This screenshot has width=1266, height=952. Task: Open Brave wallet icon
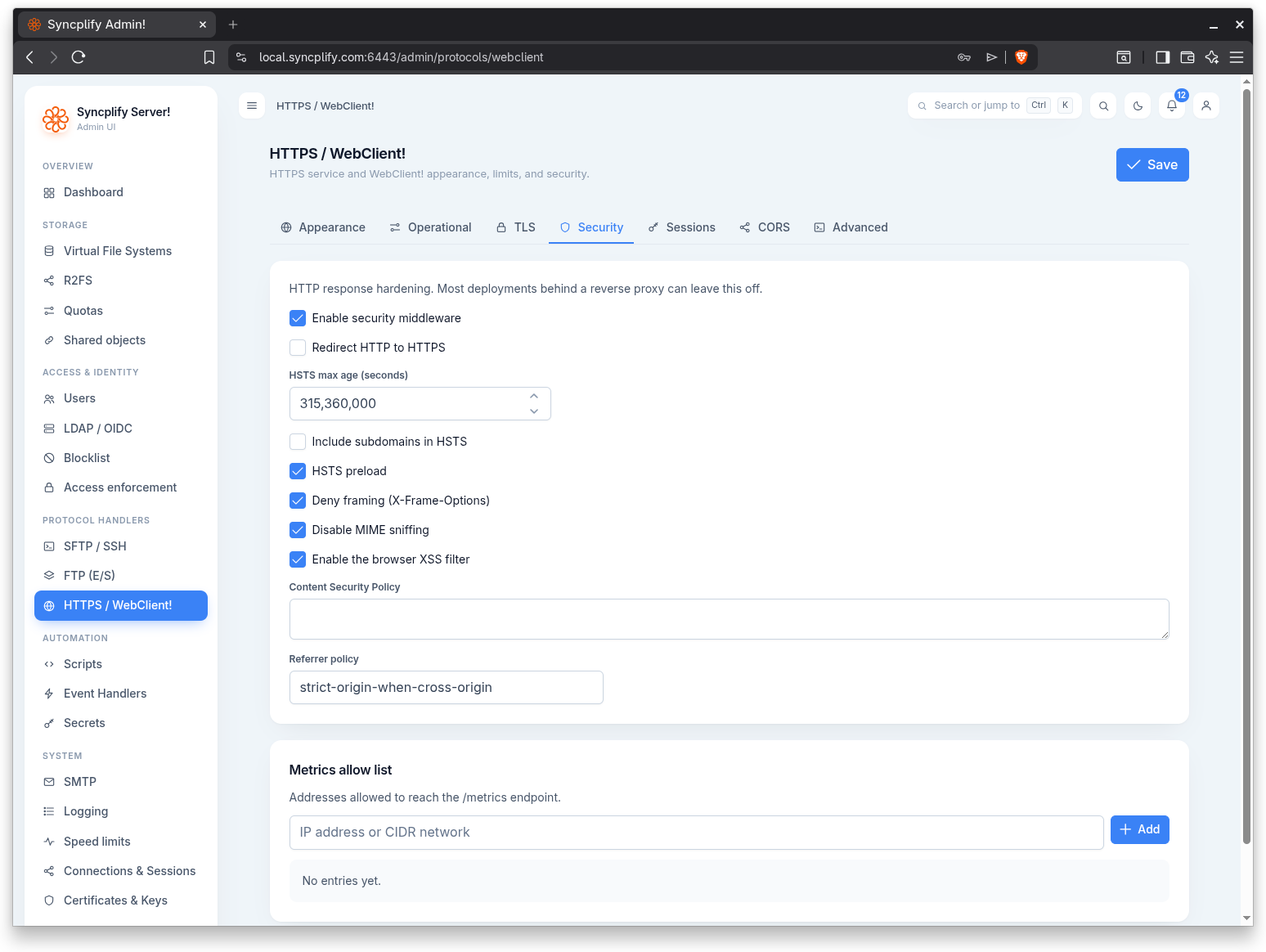[x=1187, y=57]
